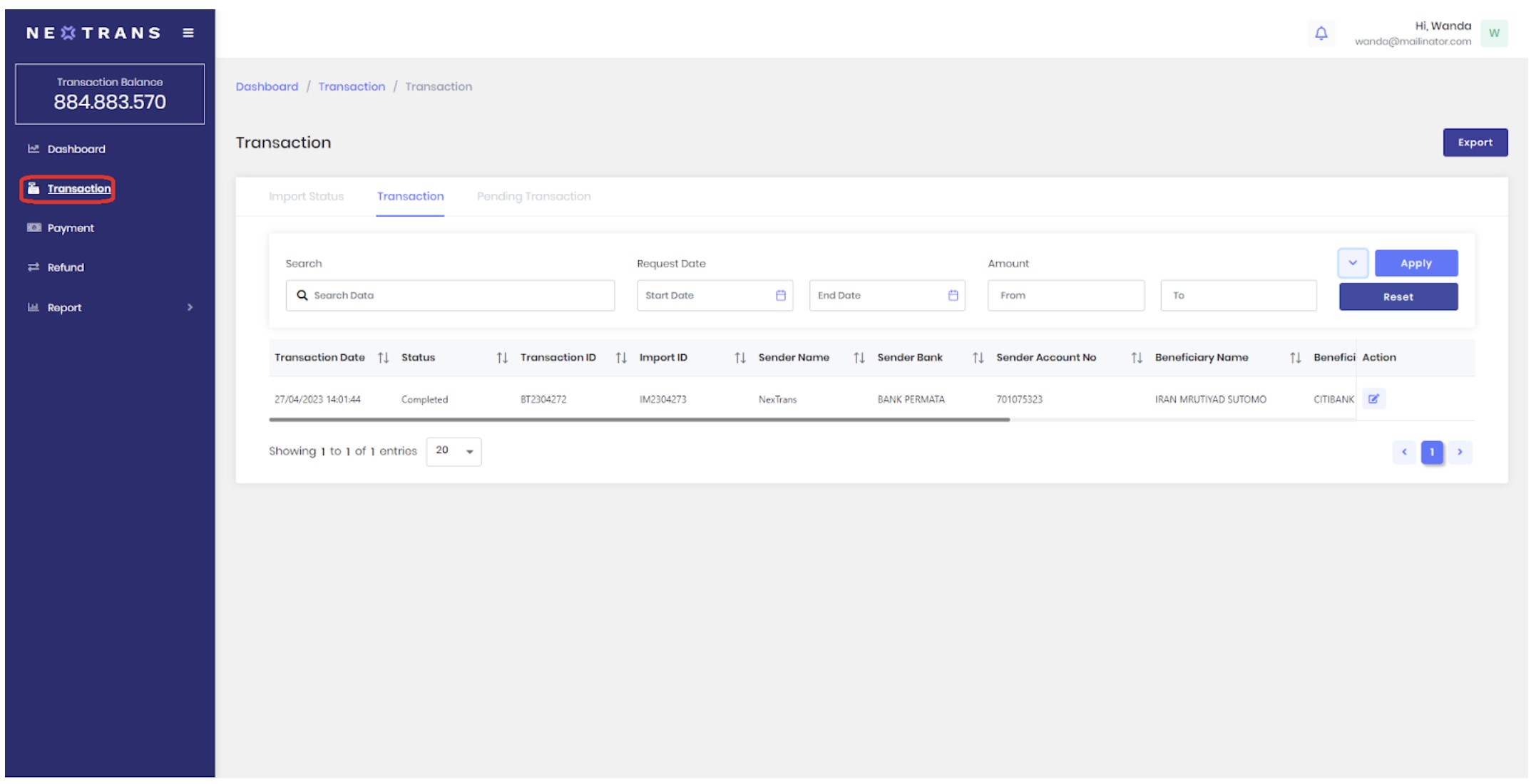Sort by Transaction Date column arrows
This screenshot has width=1536, height=784.
(383, 358)
